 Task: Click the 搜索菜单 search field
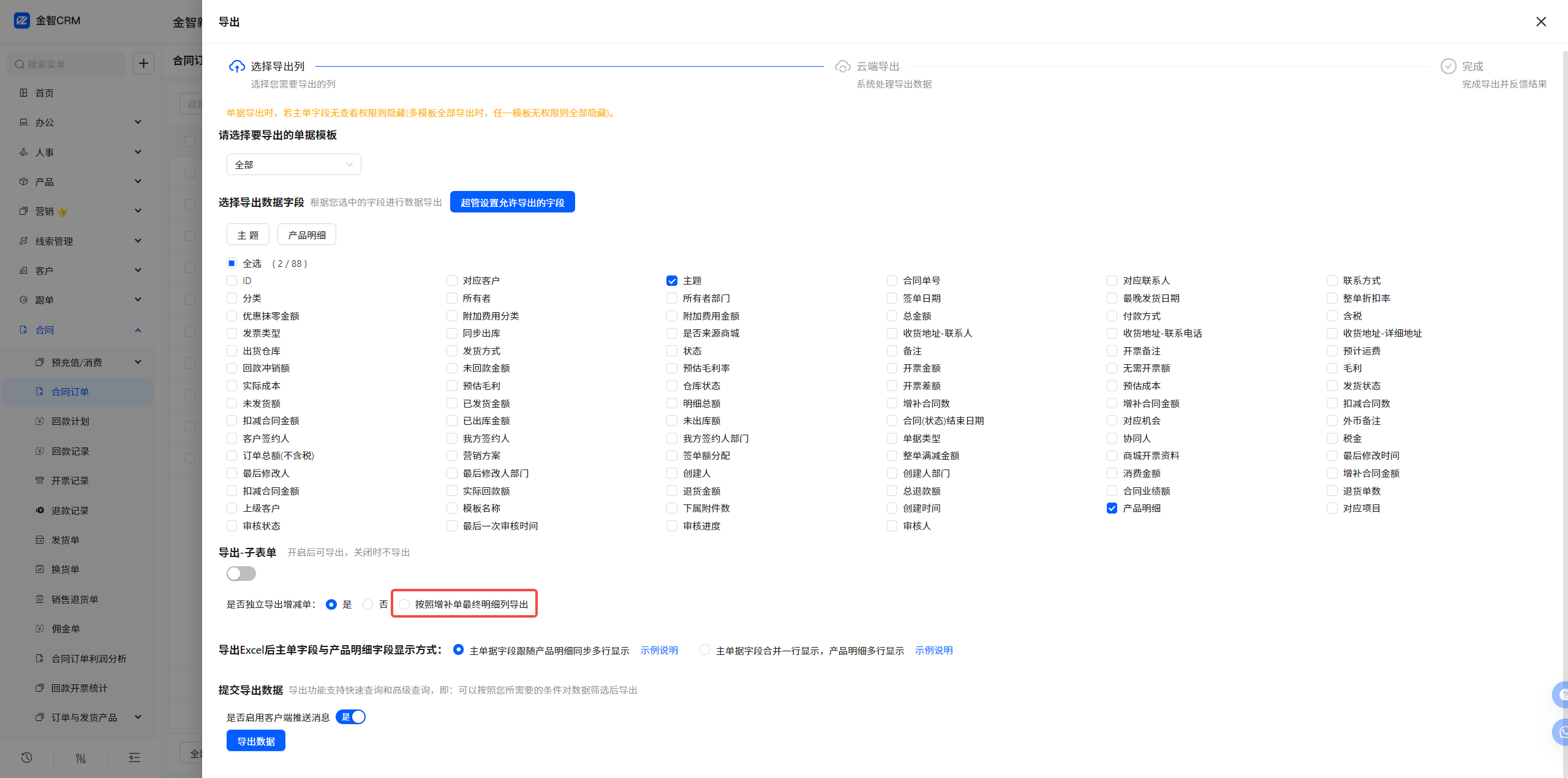coord(67,64)
